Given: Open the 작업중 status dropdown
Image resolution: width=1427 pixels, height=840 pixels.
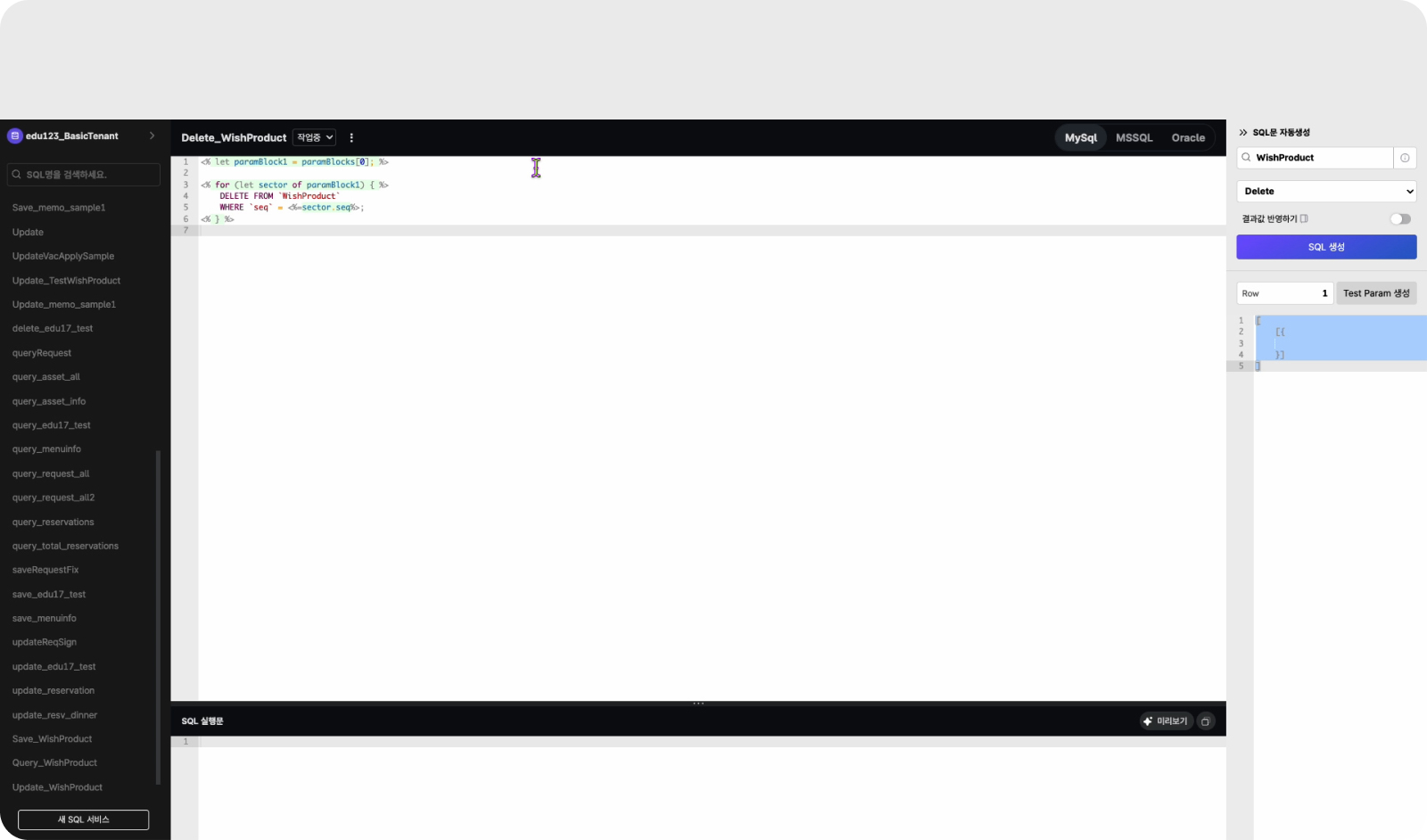Looking at the screenshot, I should (x=314, y=137).
